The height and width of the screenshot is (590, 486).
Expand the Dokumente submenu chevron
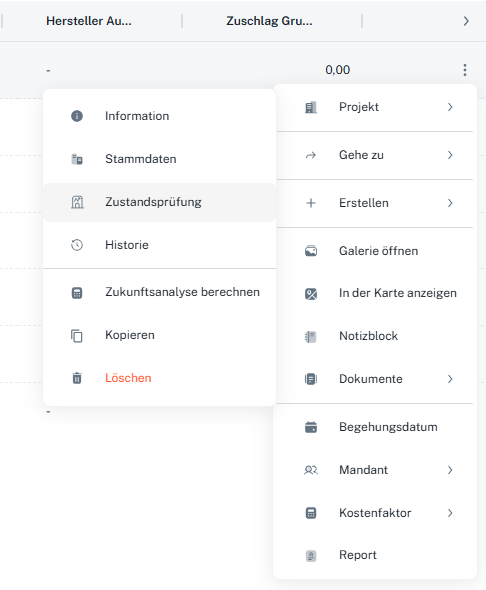450,379
